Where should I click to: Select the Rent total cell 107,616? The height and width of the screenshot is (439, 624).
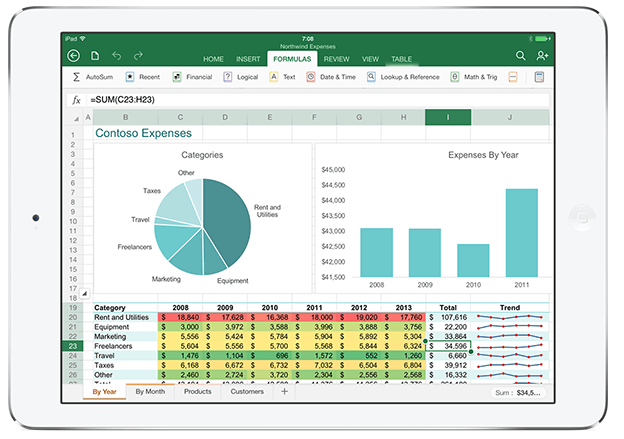448,317
